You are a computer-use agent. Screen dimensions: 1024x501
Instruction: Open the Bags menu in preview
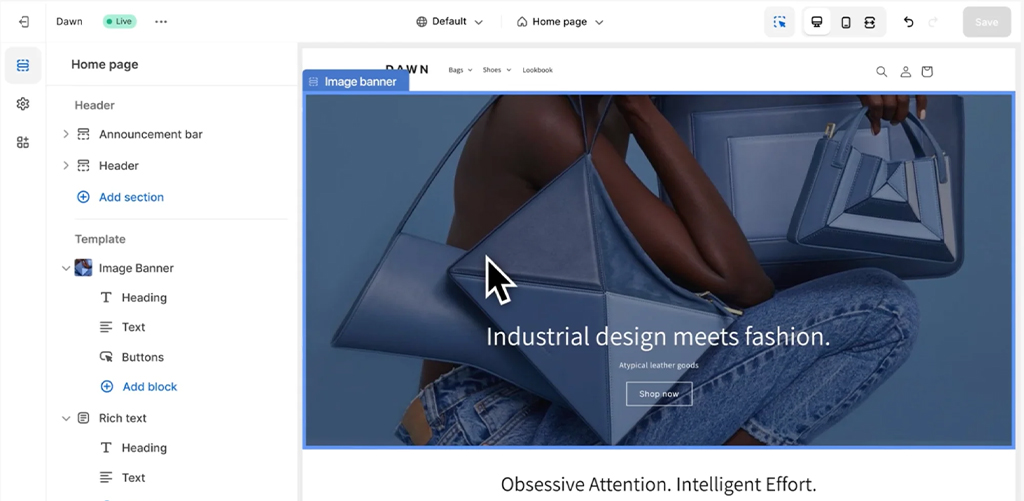click(460, 70)
